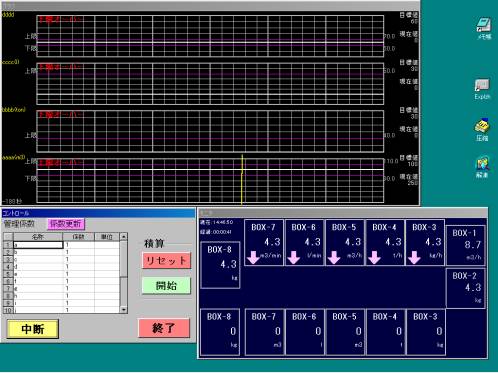The width and height of the screenshot is (498, 373).
Task: Click the yellow cursor line on bottom chart
Action: point(242,180)
